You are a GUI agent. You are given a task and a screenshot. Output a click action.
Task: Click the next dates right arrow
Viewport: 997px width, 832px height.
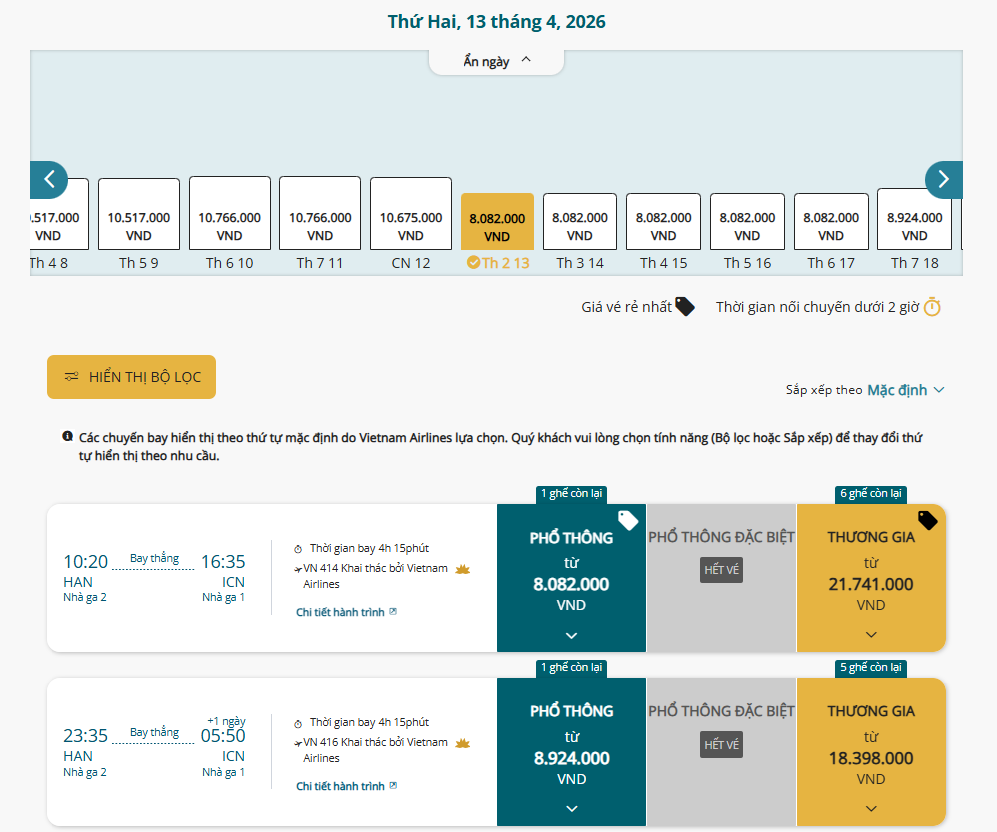[943, 180]
